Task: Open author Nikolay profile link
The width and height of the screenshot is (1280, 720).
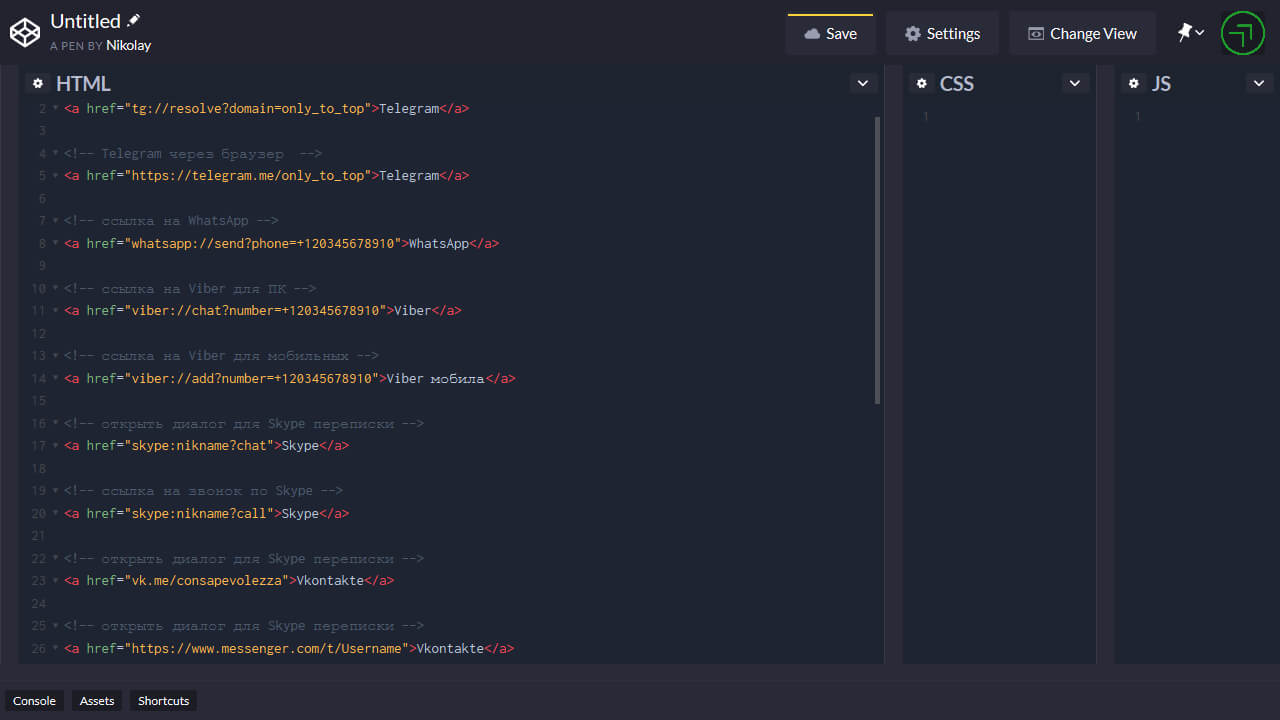Action: pos(129,45)
